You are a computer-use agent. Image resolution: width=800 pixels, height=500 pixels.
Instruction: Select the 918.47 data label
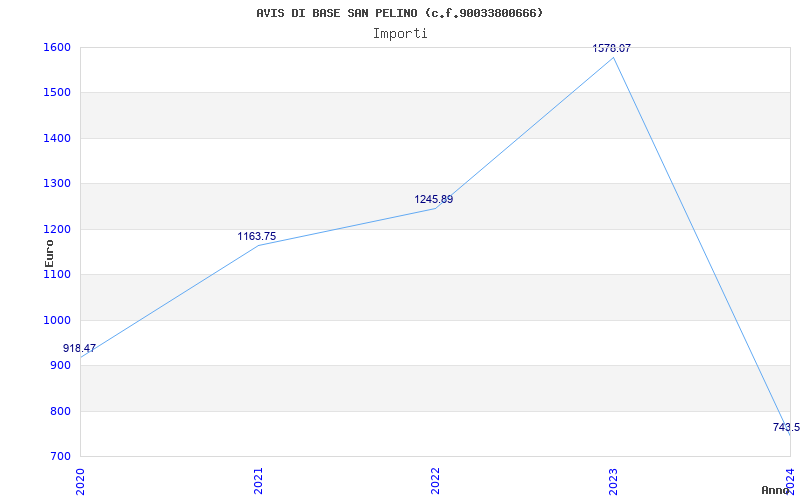(x=79, y=348)
